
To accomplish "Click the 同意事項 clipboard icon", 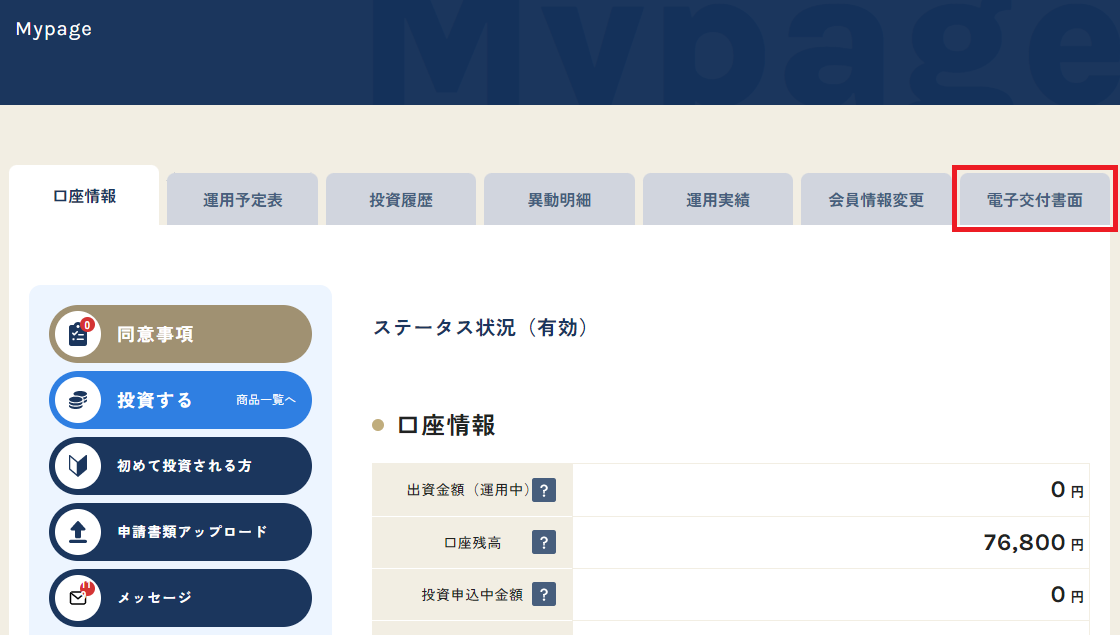I will [78, 334].
